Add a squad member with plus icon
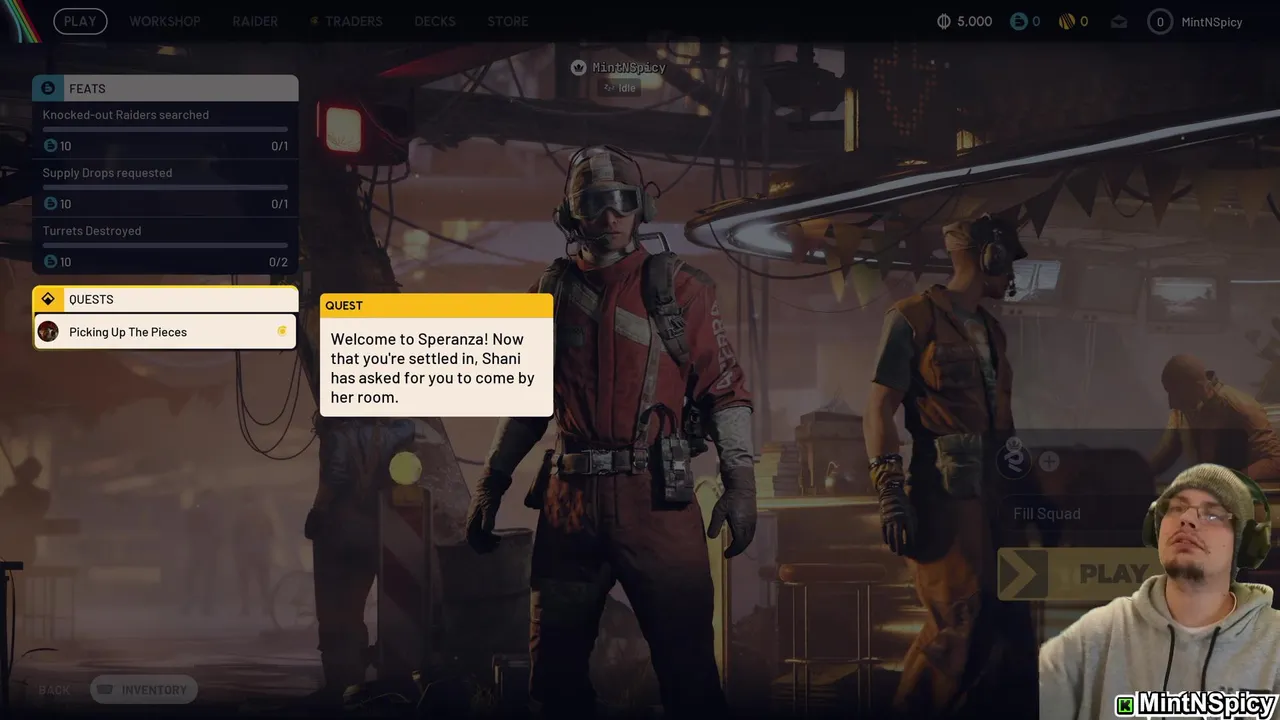The image size is (1280, 720). [x=1049, y=461]
